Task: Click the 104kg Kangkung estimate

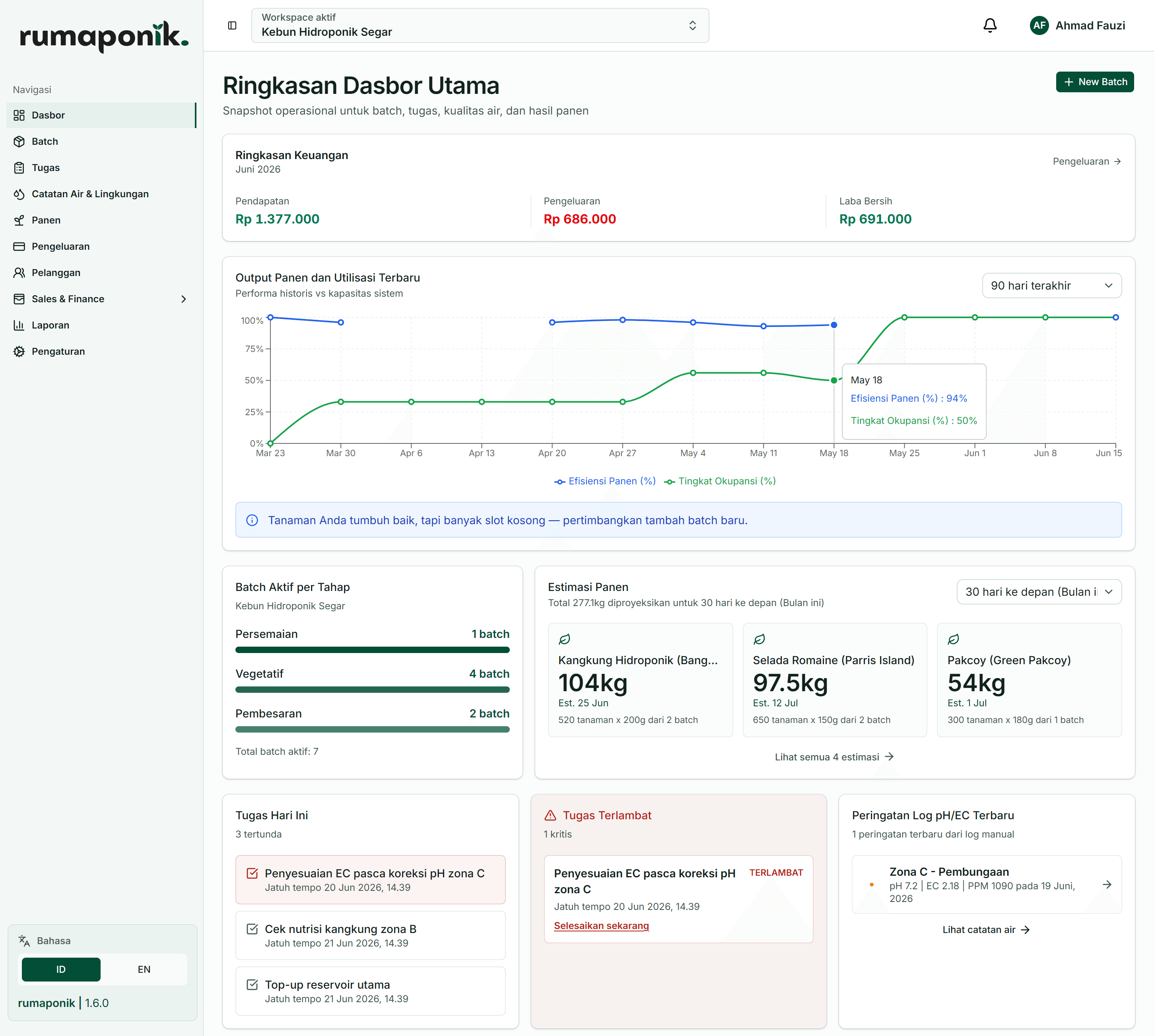Action: pyautogui.click(x=593, y=683)
